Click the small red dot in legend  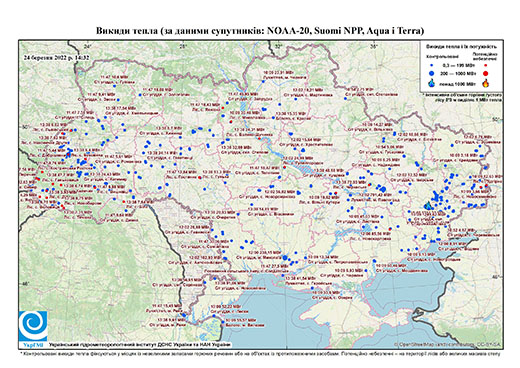click(x=486, y=65)
